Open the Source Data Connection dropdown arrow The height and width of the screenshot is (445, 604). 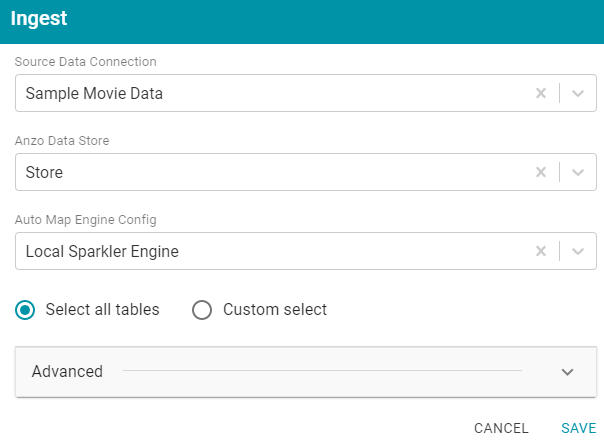[x=578, y=93]
